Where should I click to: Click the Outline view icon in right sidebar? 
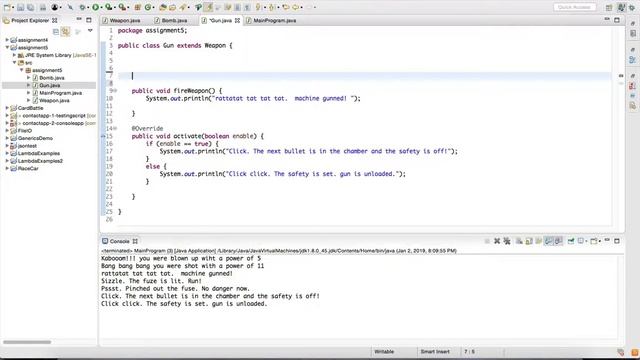pos(633,60)
